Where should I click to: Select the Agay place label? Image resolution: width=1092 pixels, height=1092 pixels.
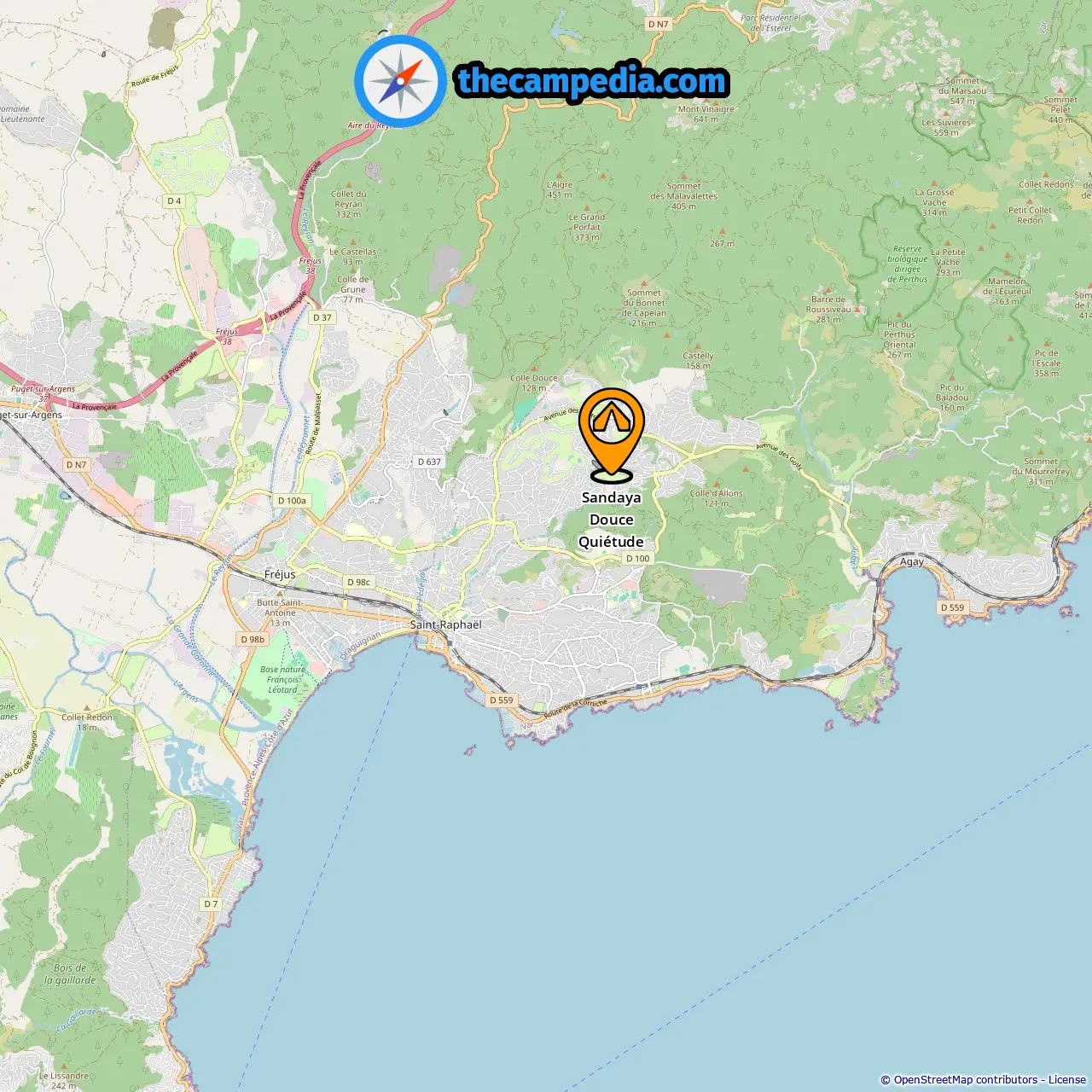(x=912, y=561)
